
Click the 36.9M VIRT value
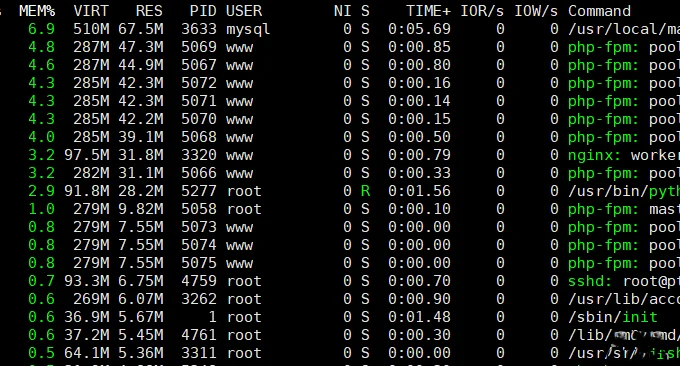point(87,317)
